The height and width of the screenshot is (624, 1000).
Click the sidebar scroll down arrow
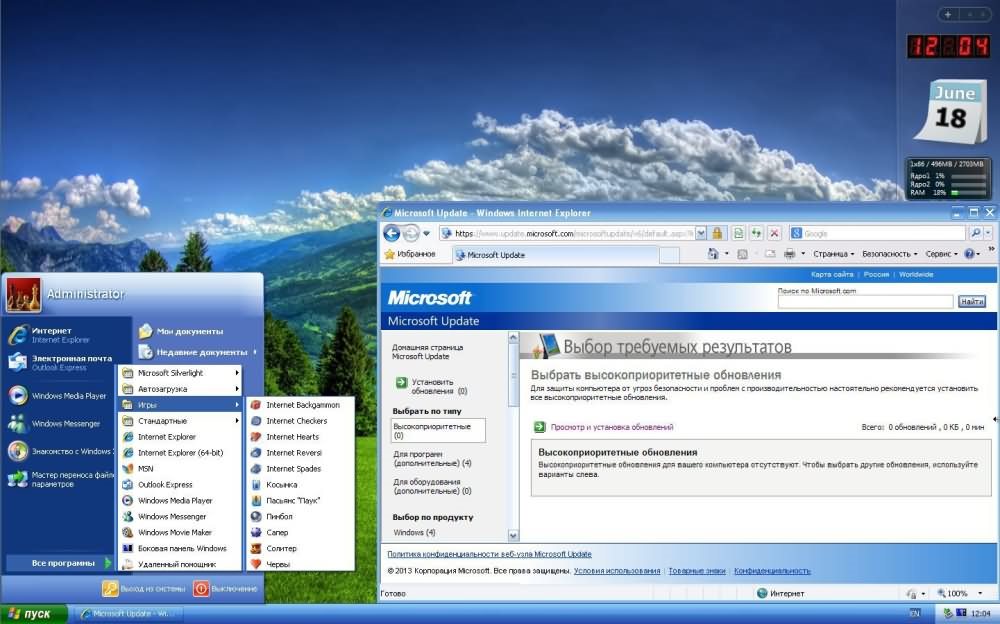[x=513, y=536]
